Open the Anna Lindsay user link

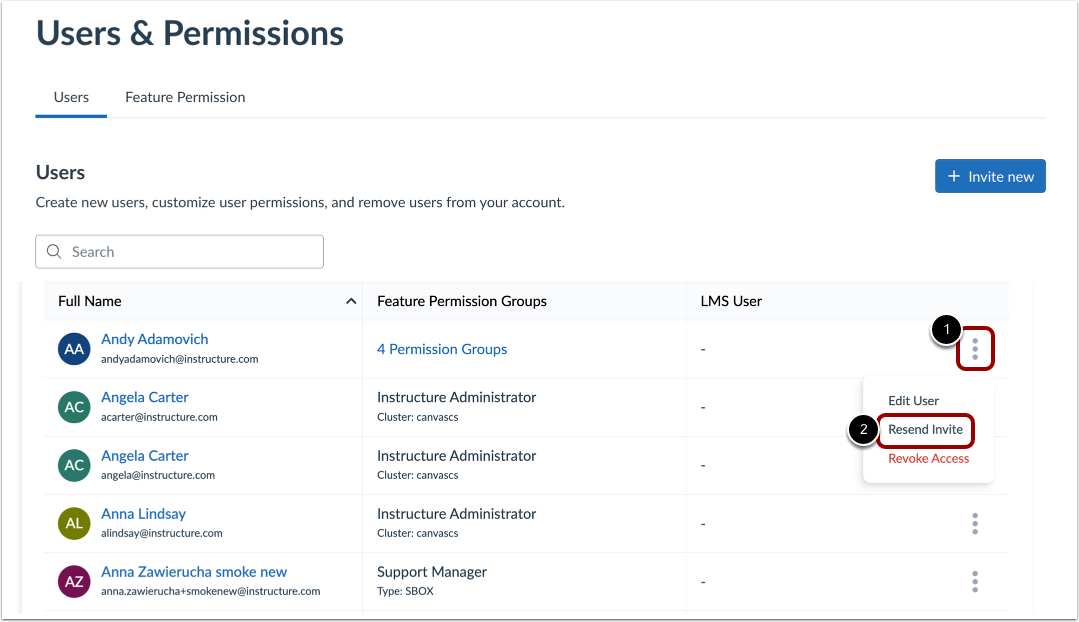[143, 514]
